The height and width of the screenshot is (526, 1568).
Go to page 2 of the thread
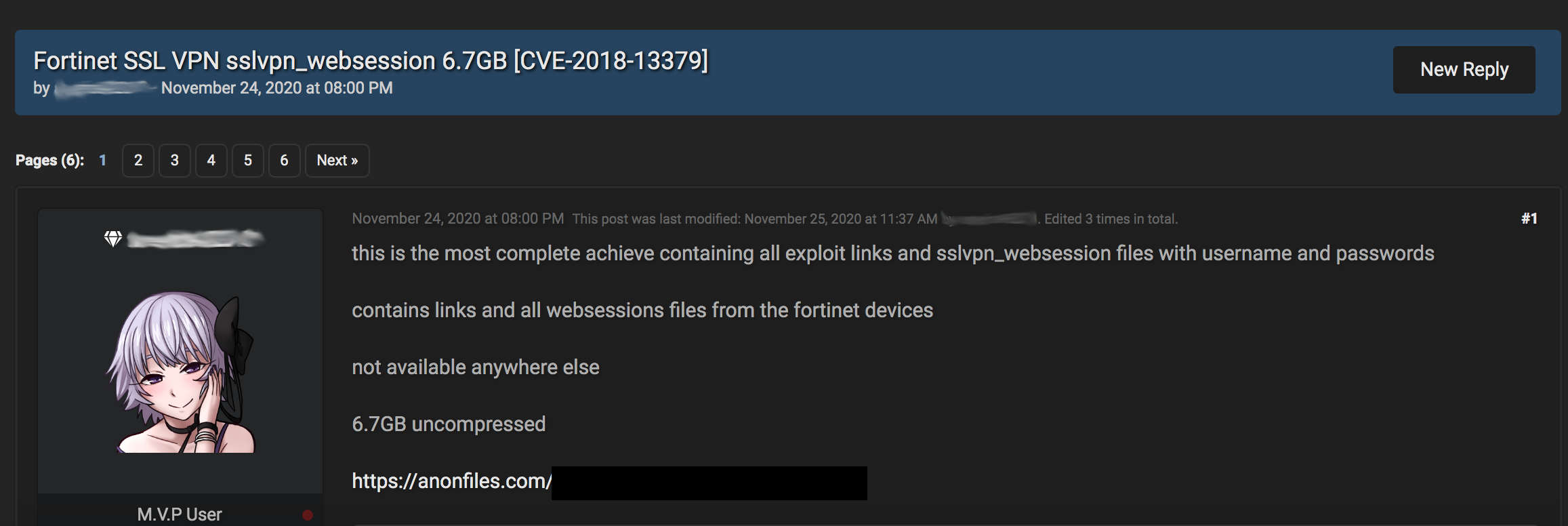pos(138,161)
